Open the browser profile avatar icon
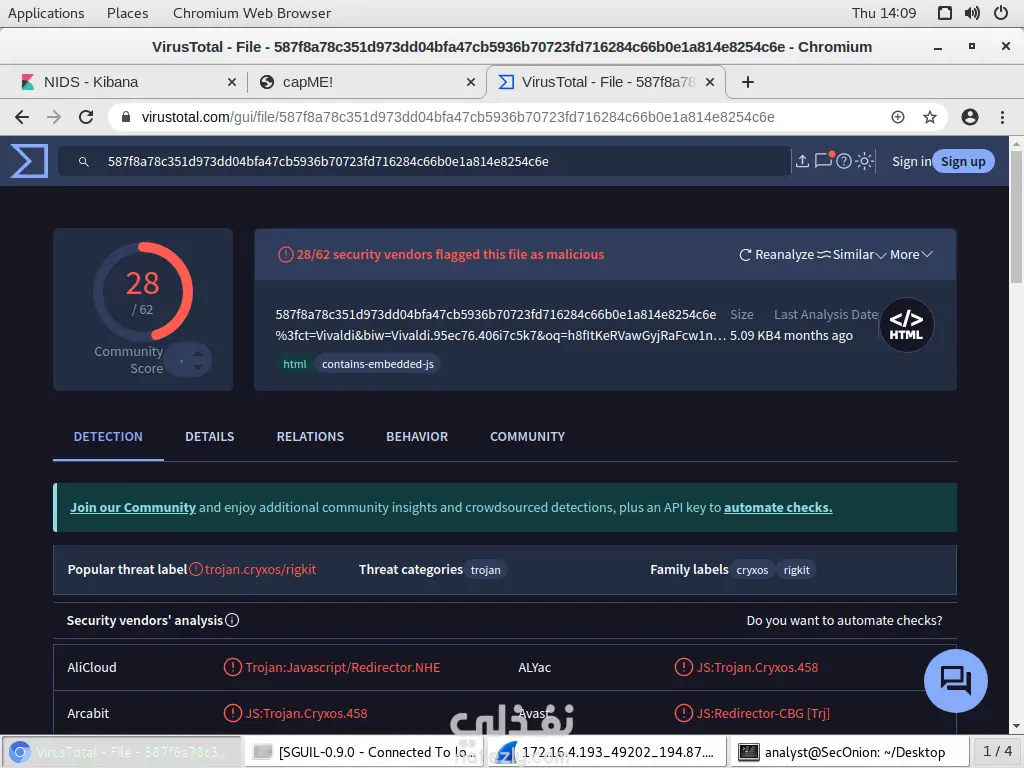The width and height of the screenshot is (1024, 768). [970, 117]
